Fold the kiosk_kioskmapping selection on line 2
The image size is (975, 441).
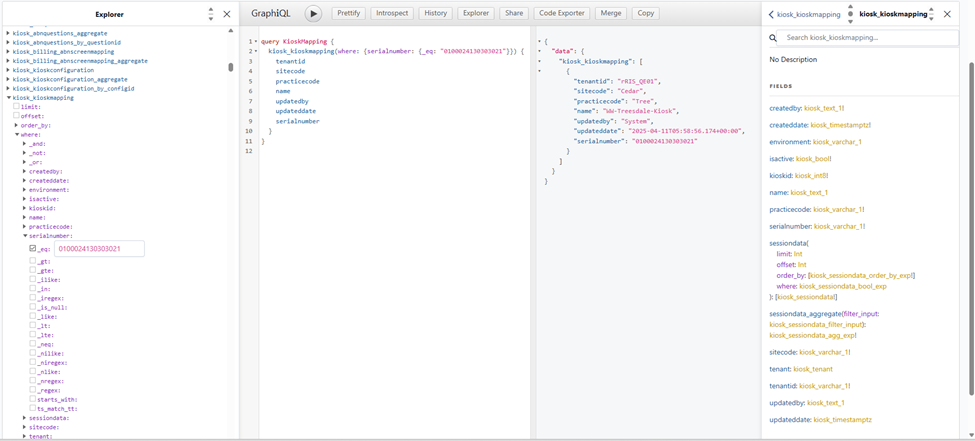tap(256, 51)
